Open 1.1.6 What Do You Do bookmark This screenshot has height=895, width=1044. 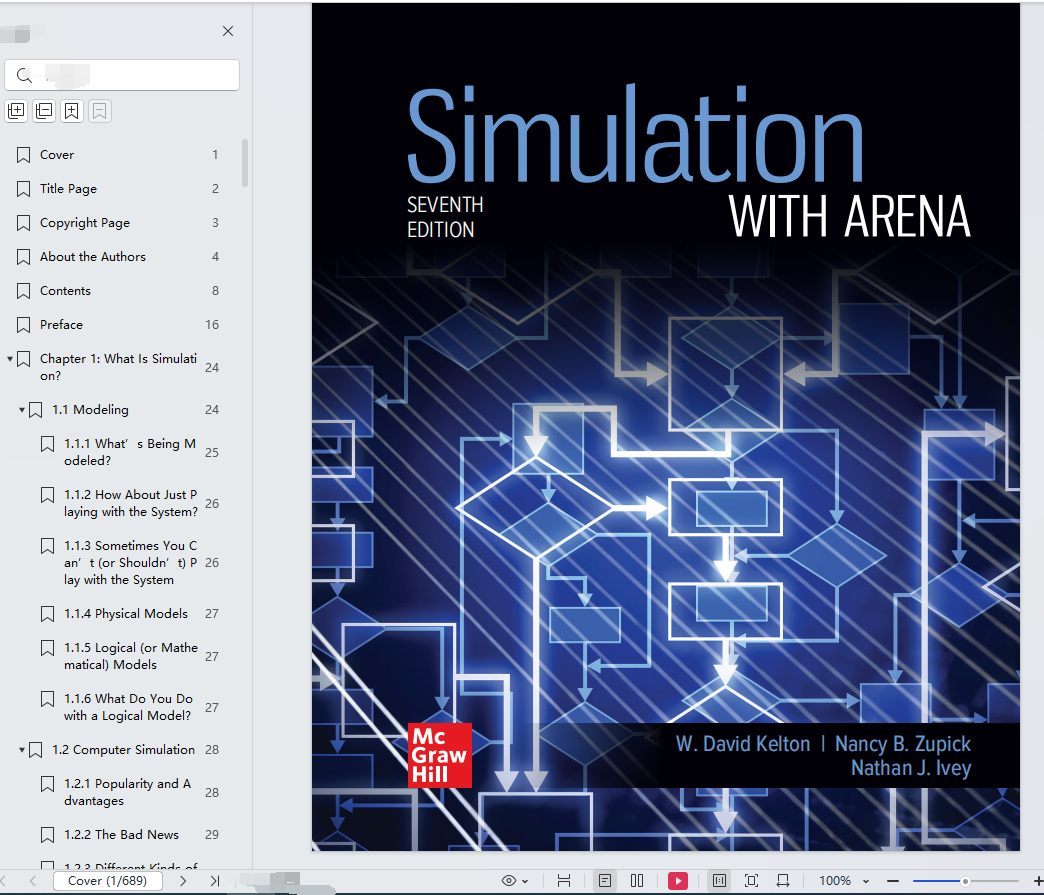tap(128, 707)
